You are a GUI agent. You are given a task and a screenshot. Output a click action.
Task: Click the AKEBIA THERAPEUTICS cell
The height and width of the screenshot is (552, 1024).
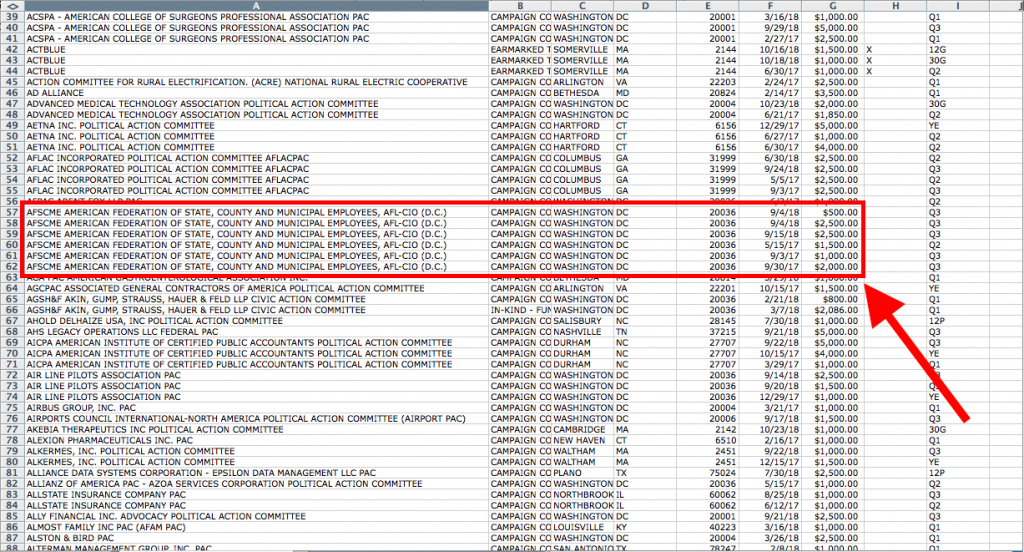(257, 429)
